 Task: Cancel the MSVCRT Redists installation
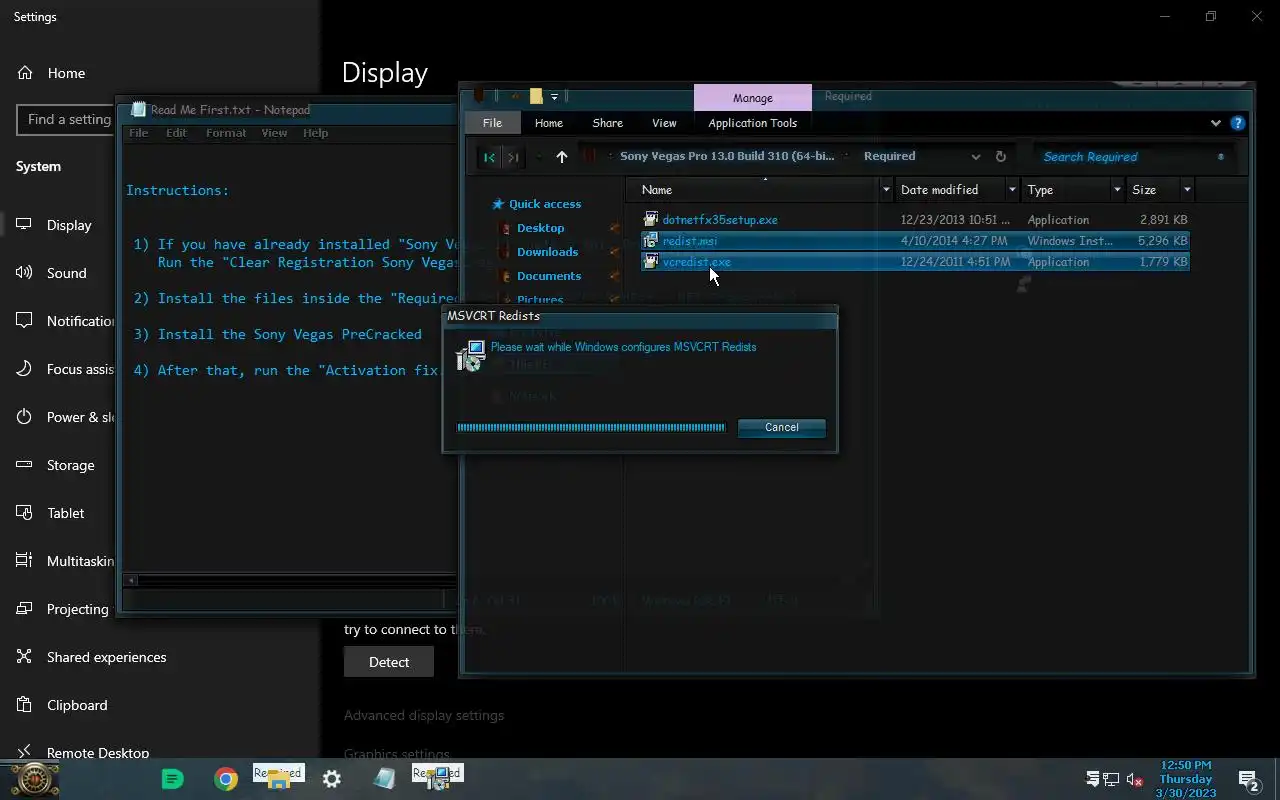tap(781, 427)
